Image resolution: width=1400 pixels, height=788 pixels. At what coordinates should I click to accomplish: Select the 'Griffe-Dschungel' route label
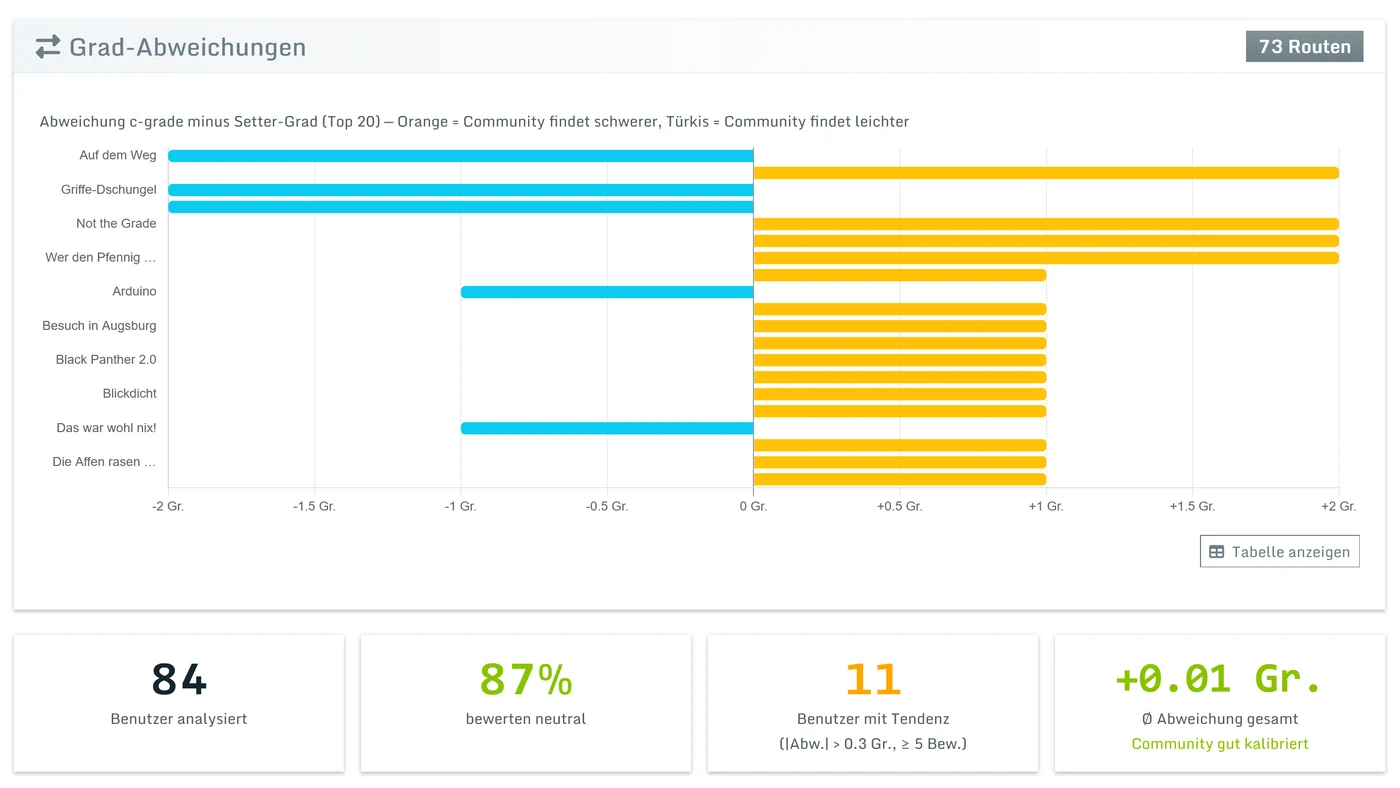pyautogui.click(x=109, y=190)
